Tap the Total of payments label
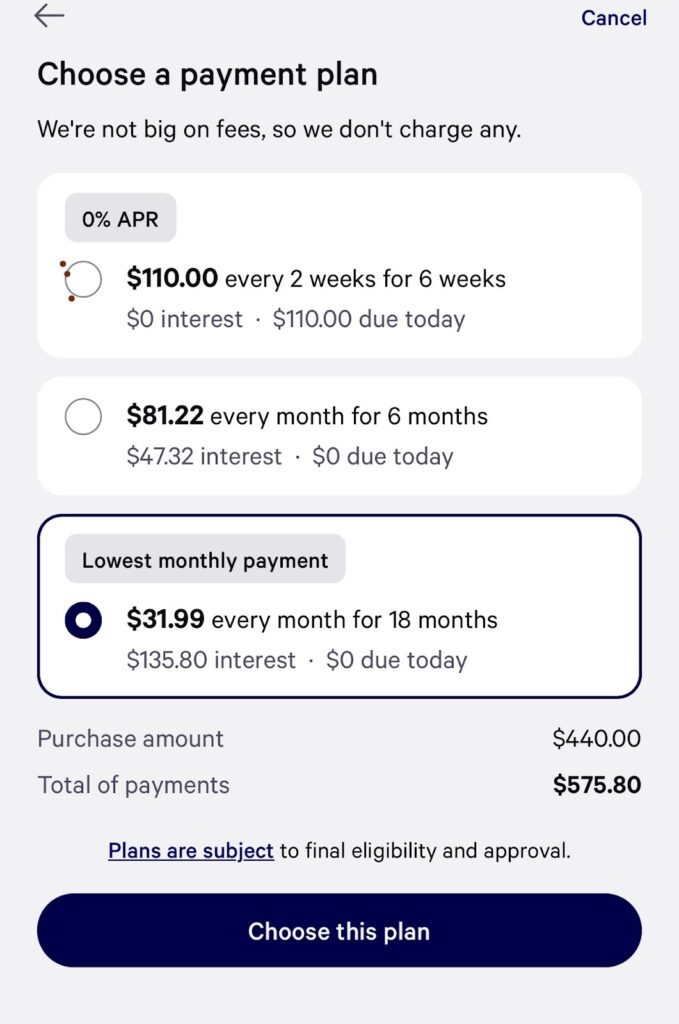 [134, 785]
